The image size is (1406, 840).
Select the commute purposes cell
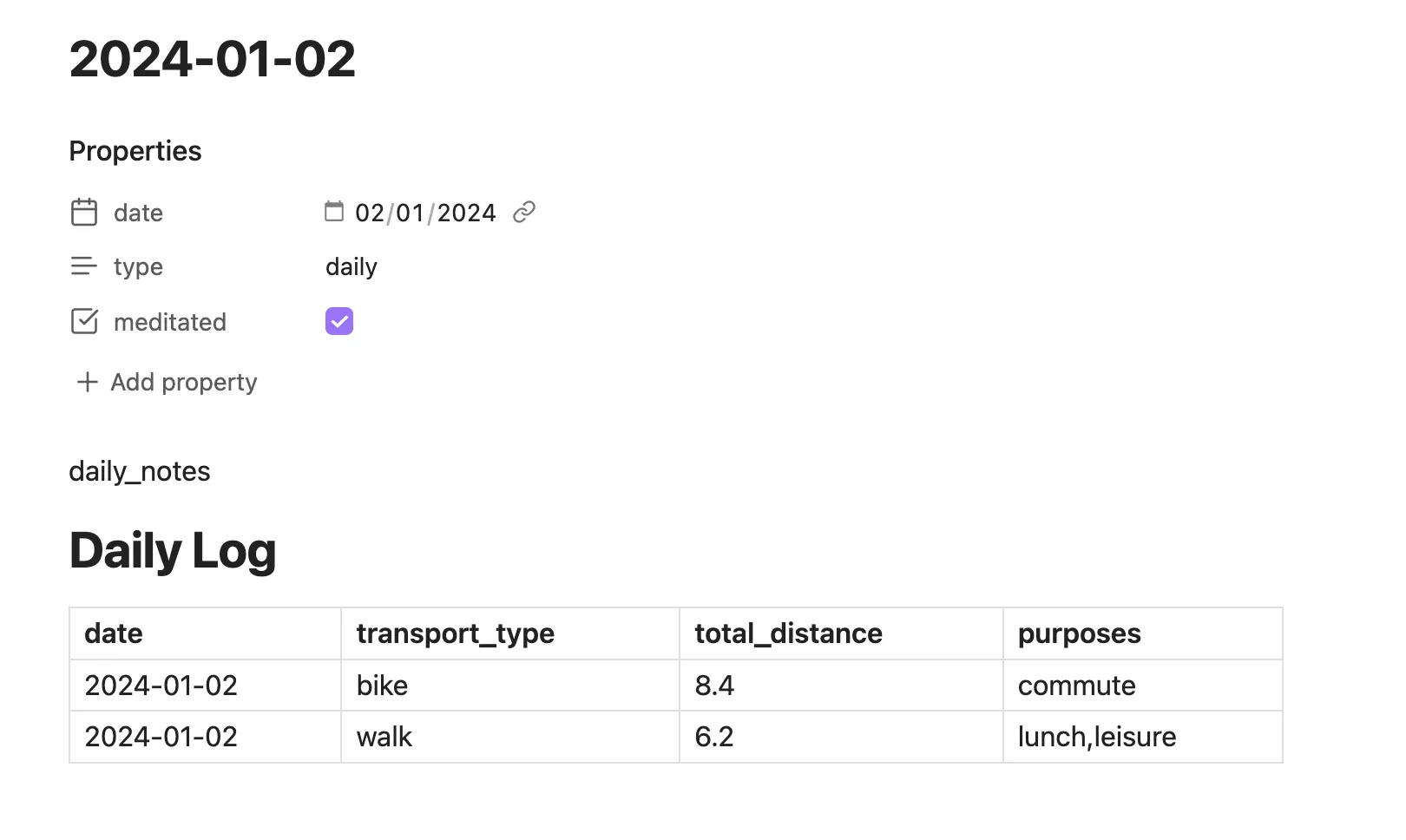click(1076, 685)
